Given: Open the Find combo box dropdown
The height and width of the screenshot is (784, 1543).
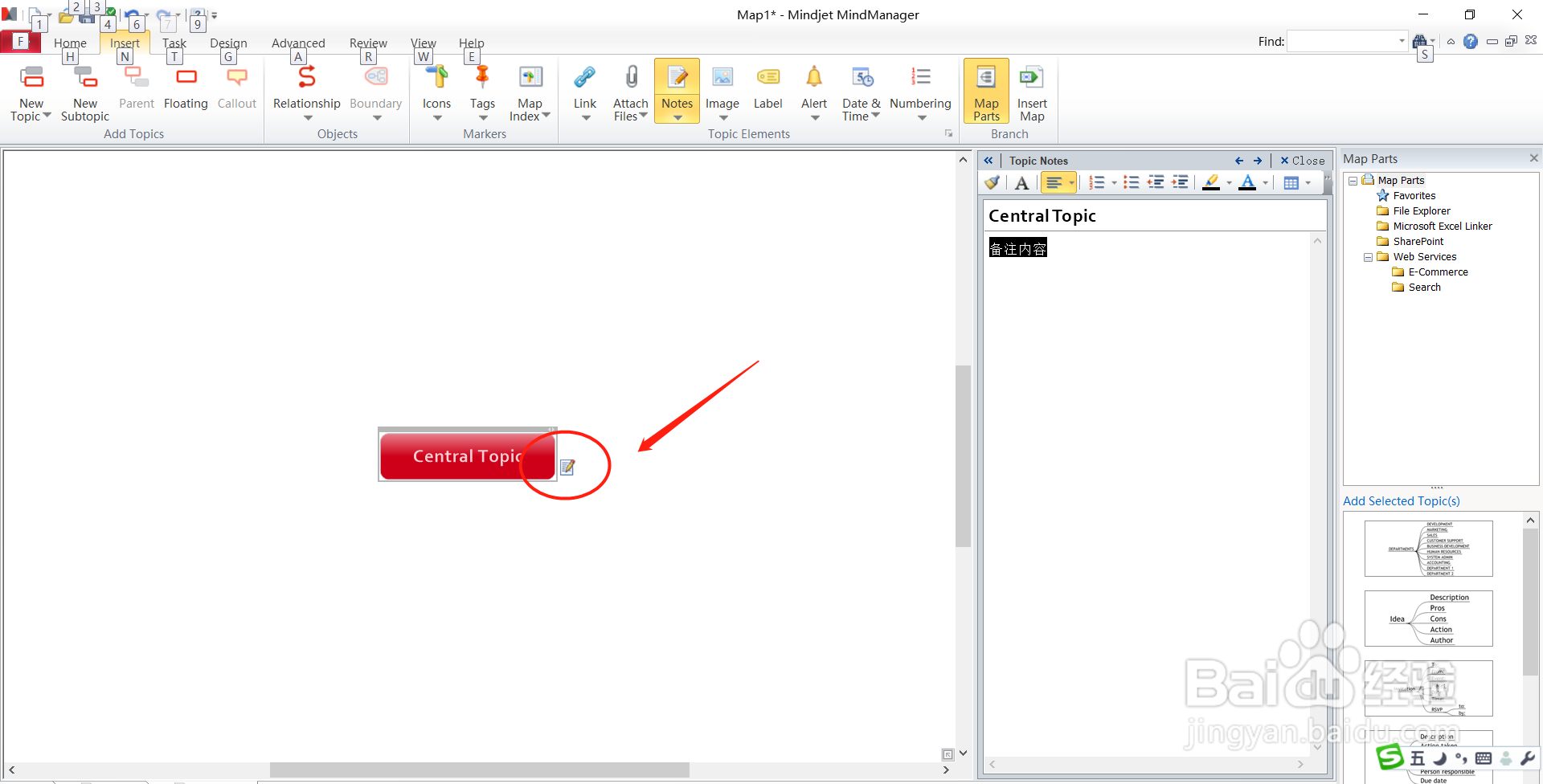Looking at the screenshot, I should click(1402, 41).
